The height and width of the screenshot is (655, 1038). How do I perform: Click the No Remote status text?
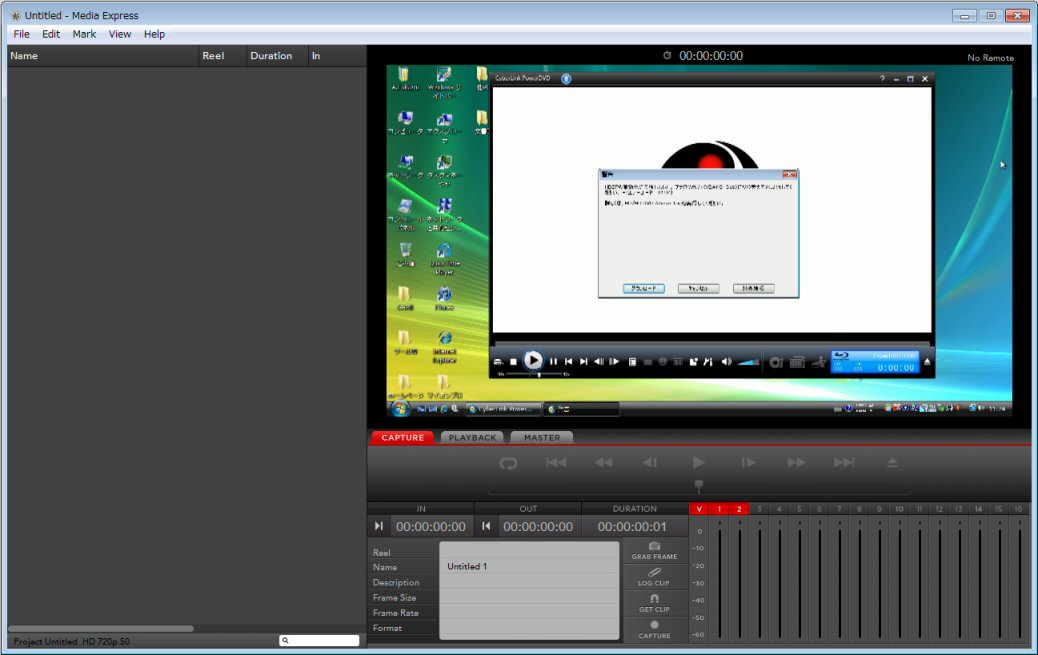pyautogui.click(x=990, y=58)
